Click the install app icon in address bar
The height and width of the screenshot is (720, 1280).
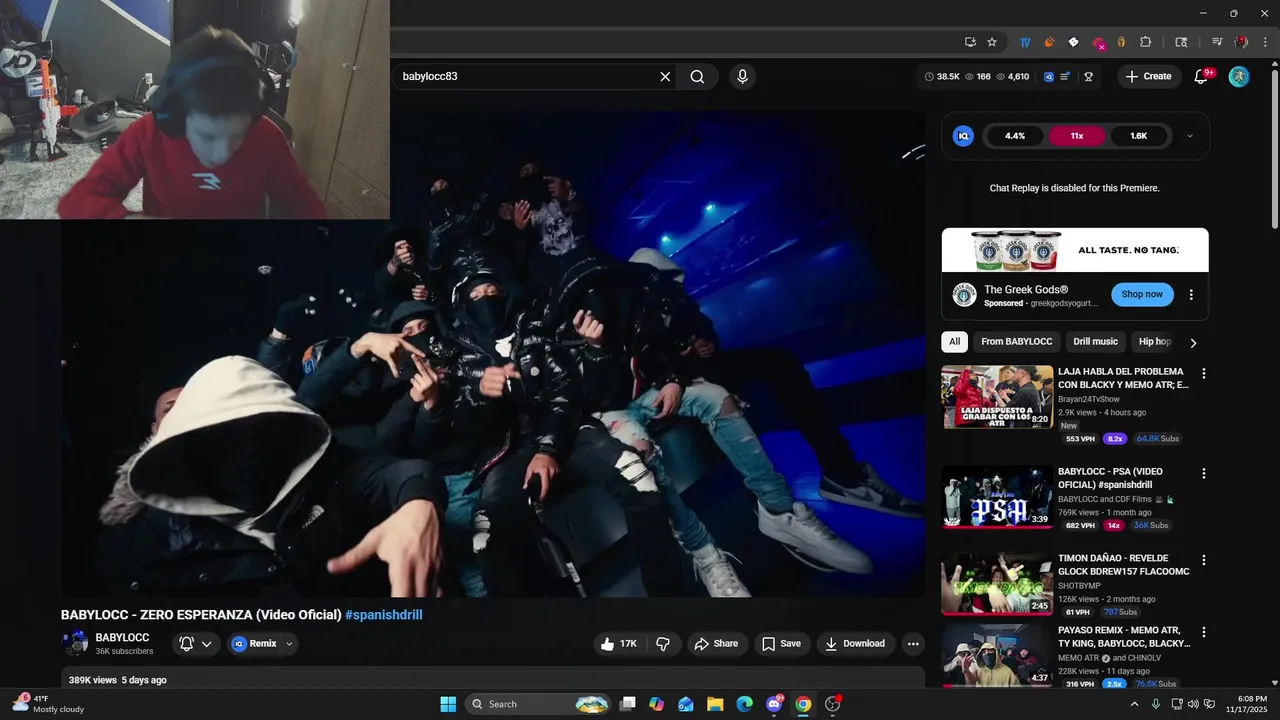[970, 42]
